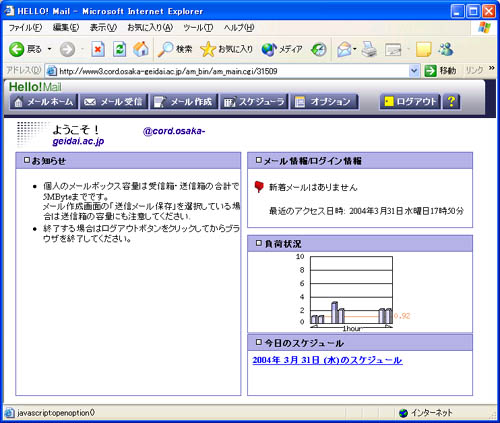Open the ヘルプ(H) menu
500x423 pixels.
[x=239, y=28]
